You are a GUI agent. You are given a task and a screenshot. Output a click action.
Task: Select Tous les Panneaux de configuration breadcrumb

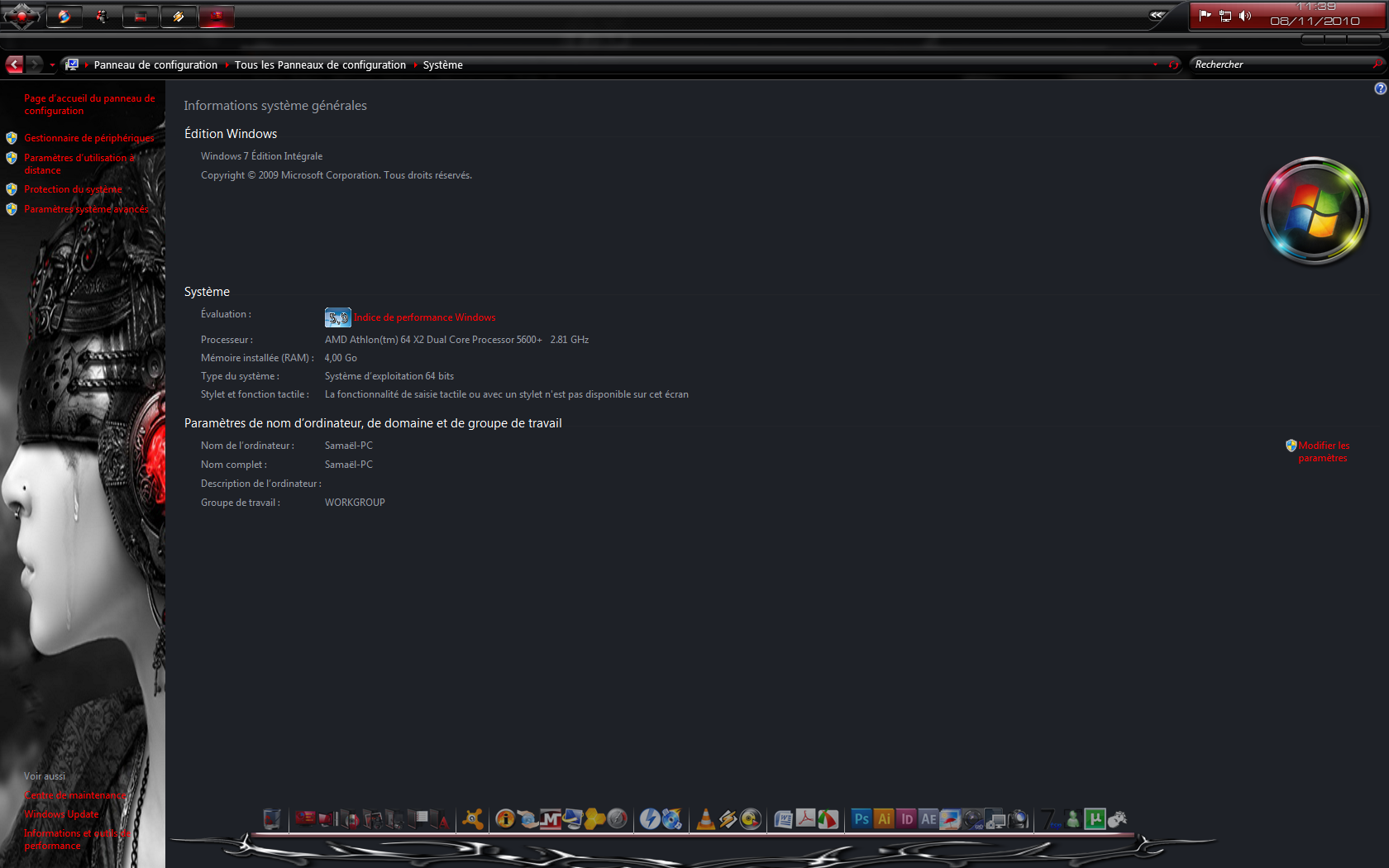click(320, 64)
